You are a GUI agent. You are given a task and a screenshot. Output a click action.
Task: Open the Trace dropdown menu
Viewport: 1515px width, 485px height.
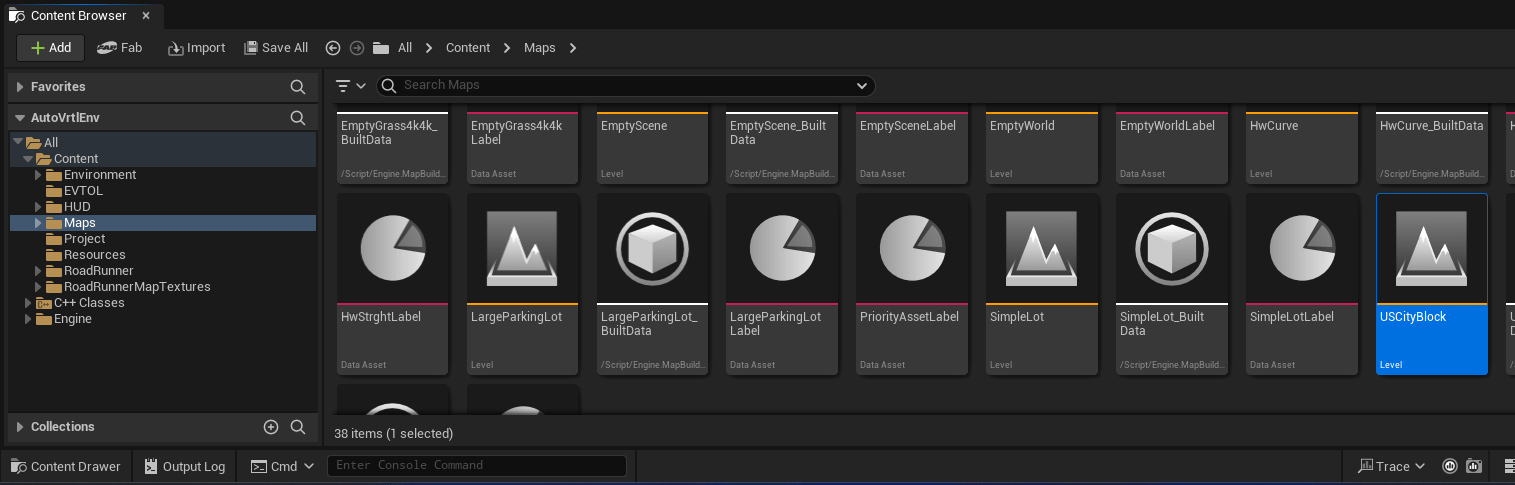click(x=1391, y=466)
